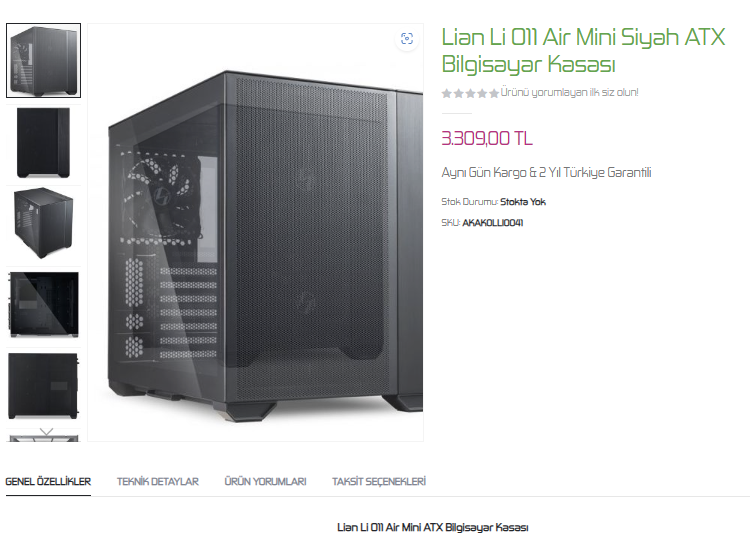The image size is (750, 558).
Task: Click the first rating star
Action: click(447, 93)
